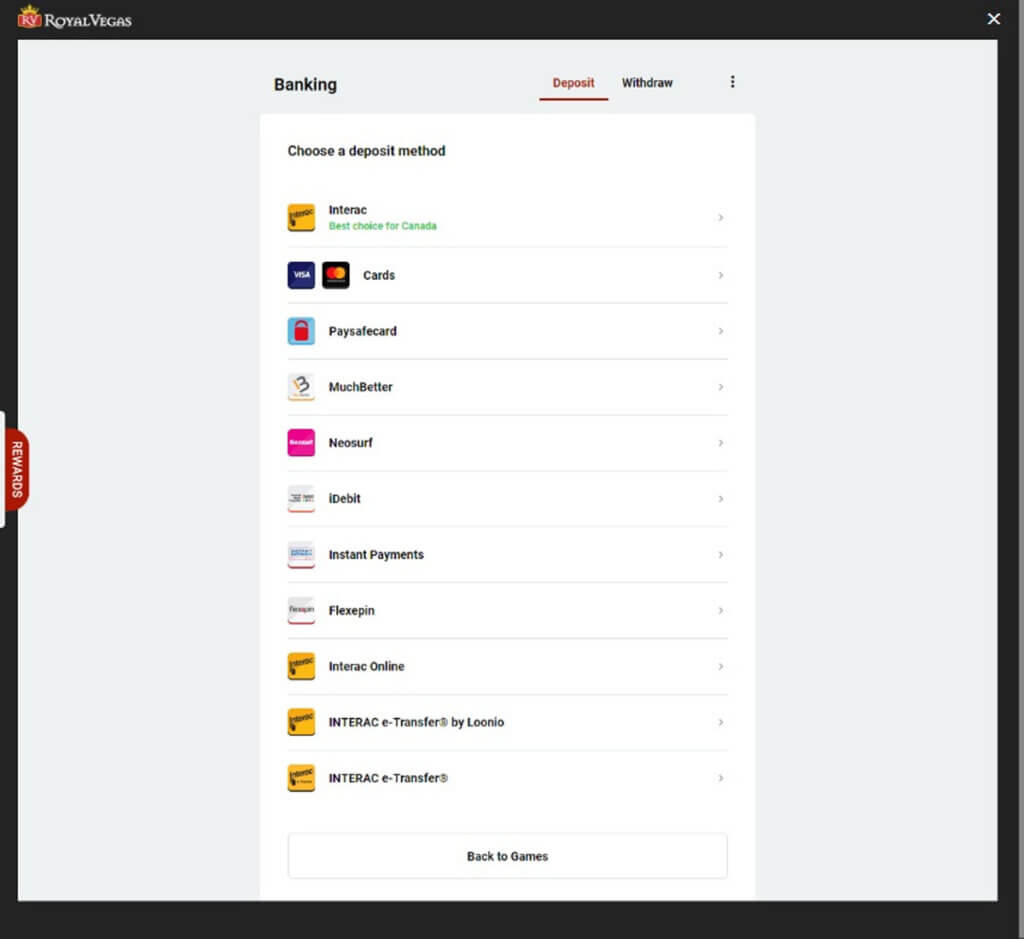This screenshot has width=1024, height=939.
Task: Click the iDebit logo icon
Action: tap(301, 498)
